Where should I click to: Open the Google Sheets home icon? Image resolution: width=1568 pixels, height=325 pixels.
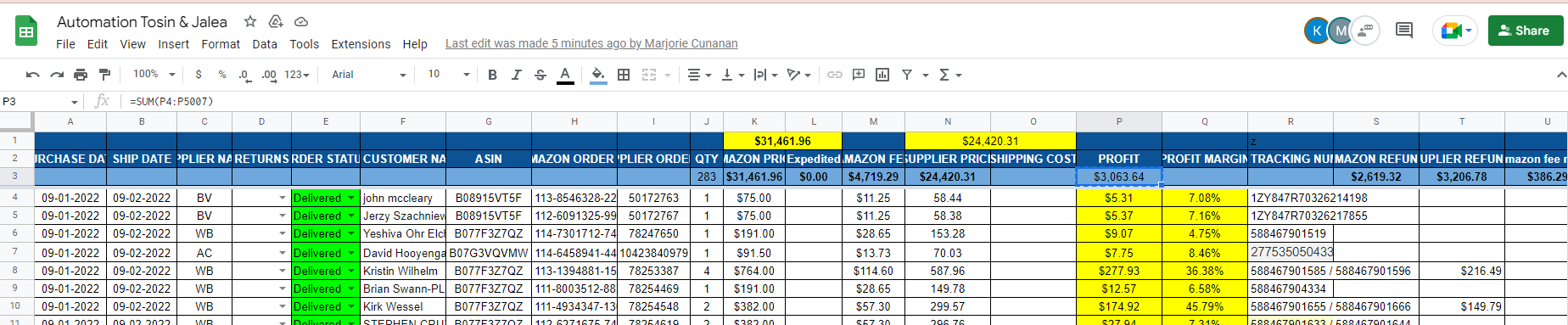click(x=26, y=31)
